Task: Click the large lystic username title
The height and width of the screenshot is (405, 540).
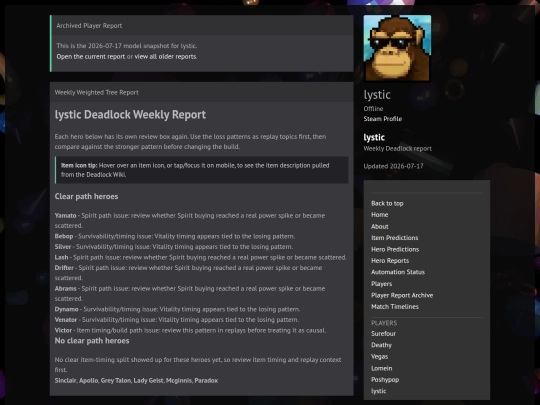Action: [x=377, y=95]
